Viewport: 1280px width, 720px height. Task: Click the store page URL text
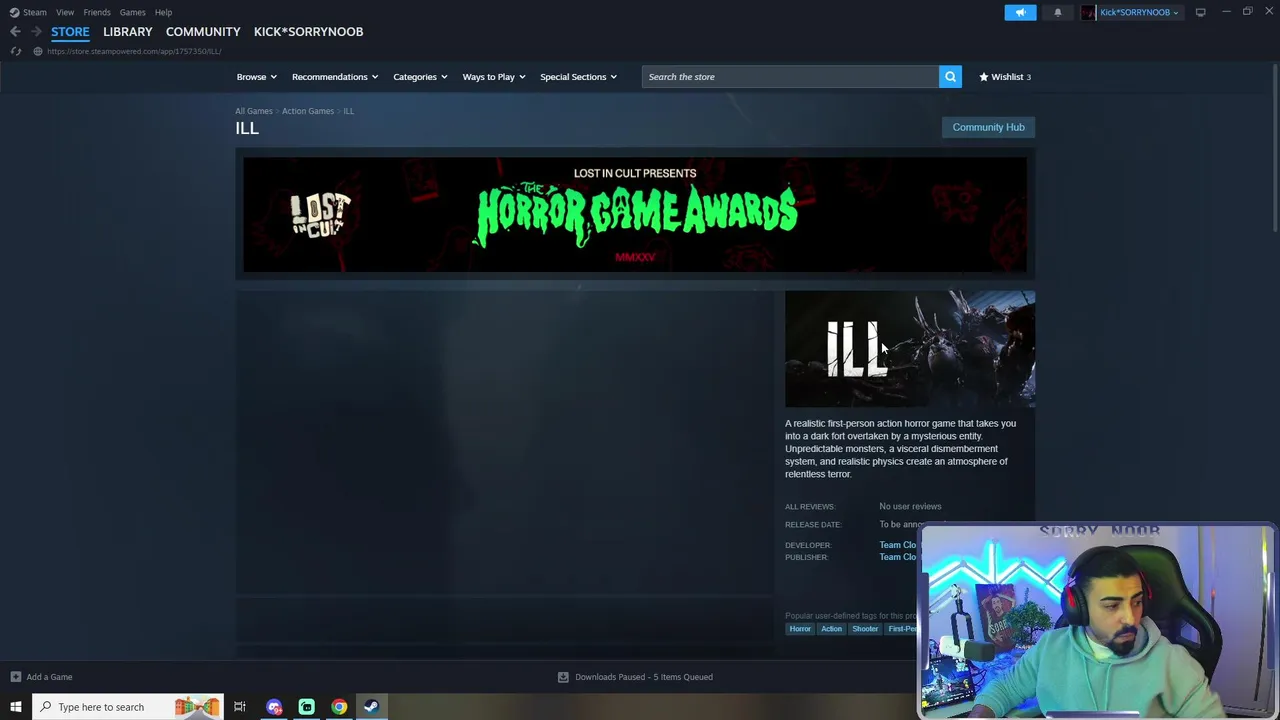click(134, 51)
